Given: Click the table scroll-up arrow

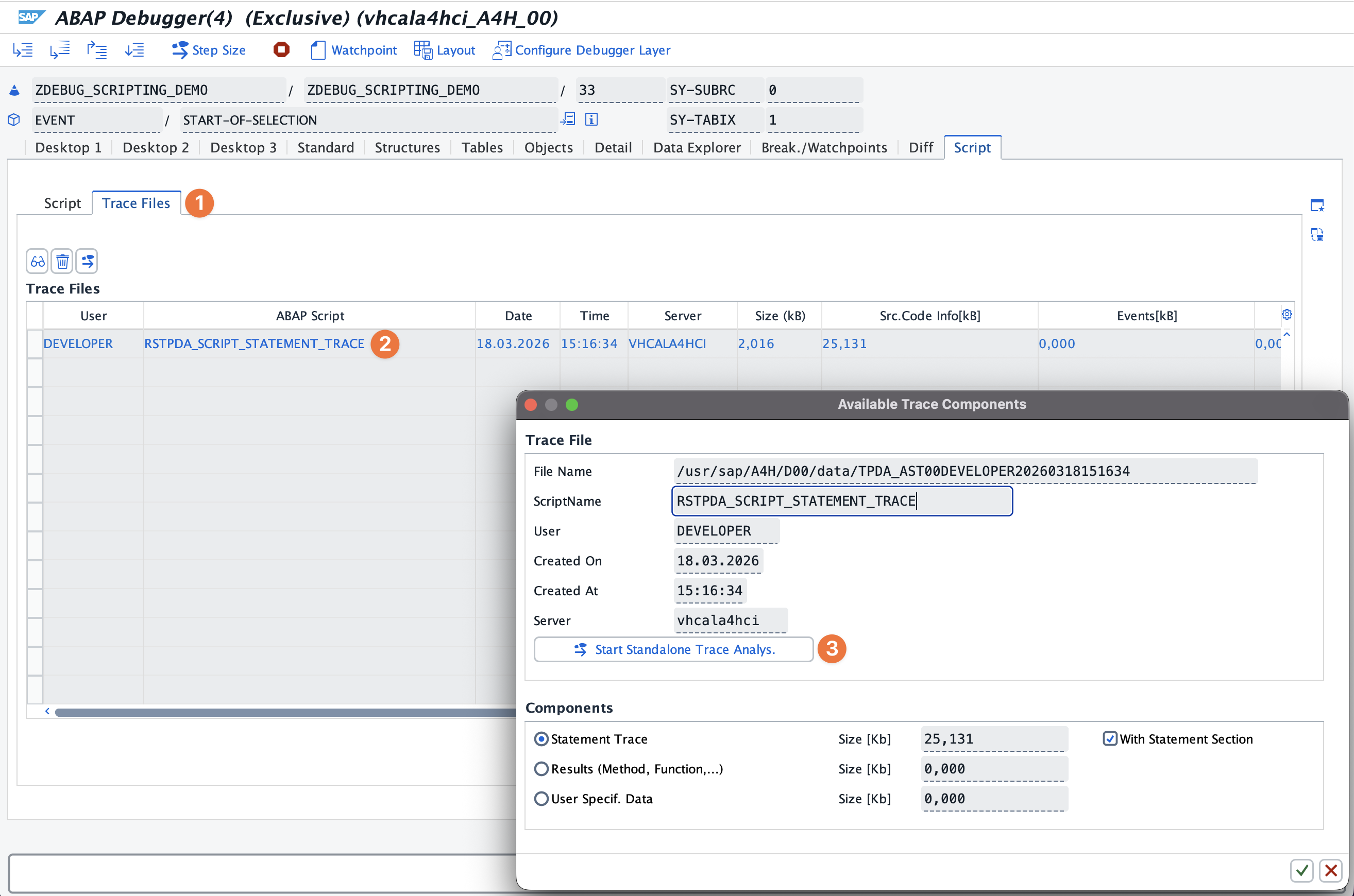Looking at the screenshot, I should pyautogui.click(x=1287, y=334).
